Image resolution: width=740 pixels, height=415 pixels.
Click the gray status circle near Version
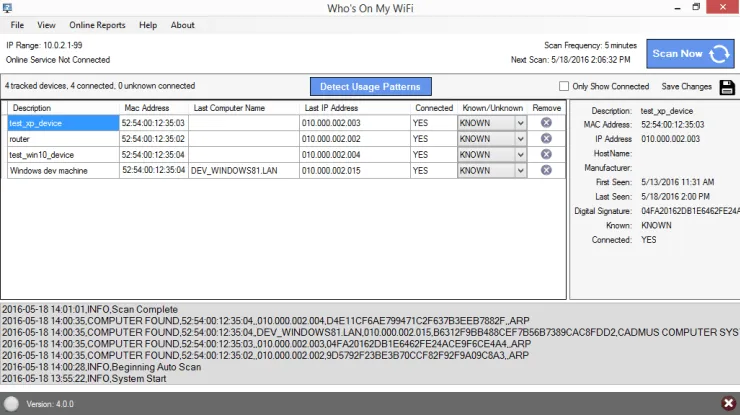click(11, 404)
